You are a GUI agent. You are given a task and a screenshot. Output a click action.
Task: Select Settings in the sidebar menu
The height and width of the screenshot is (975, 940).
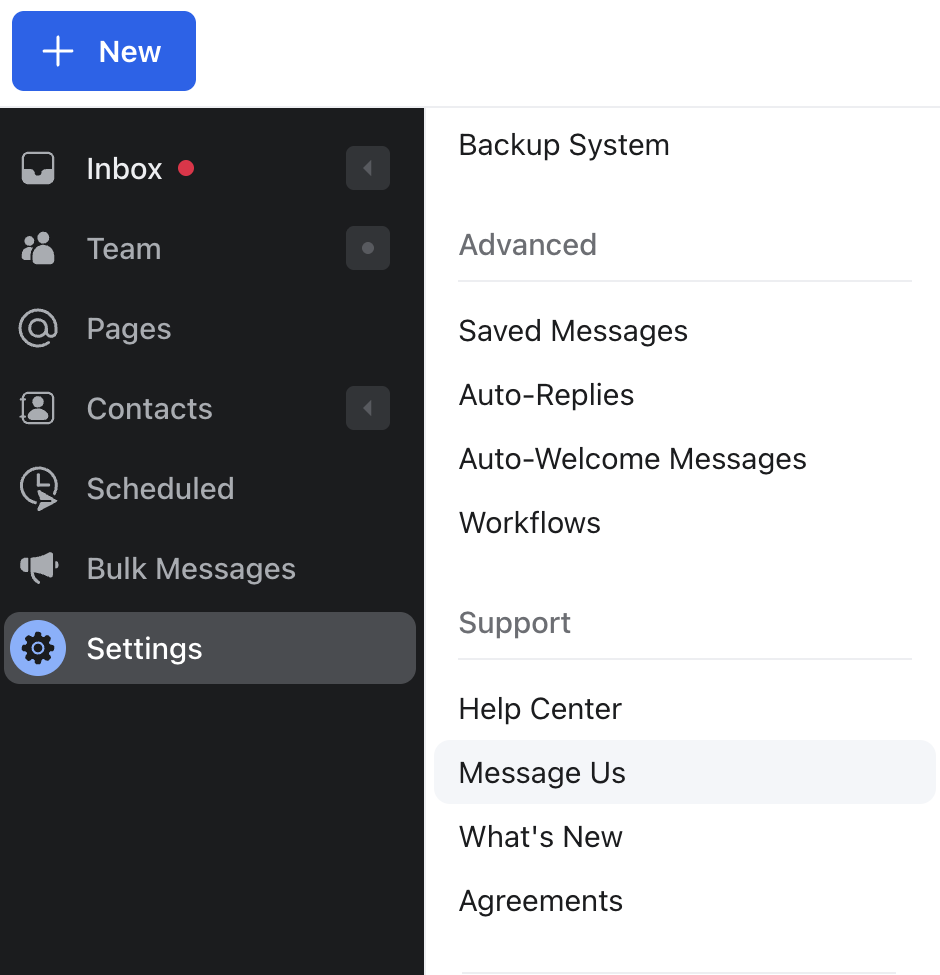144,648
